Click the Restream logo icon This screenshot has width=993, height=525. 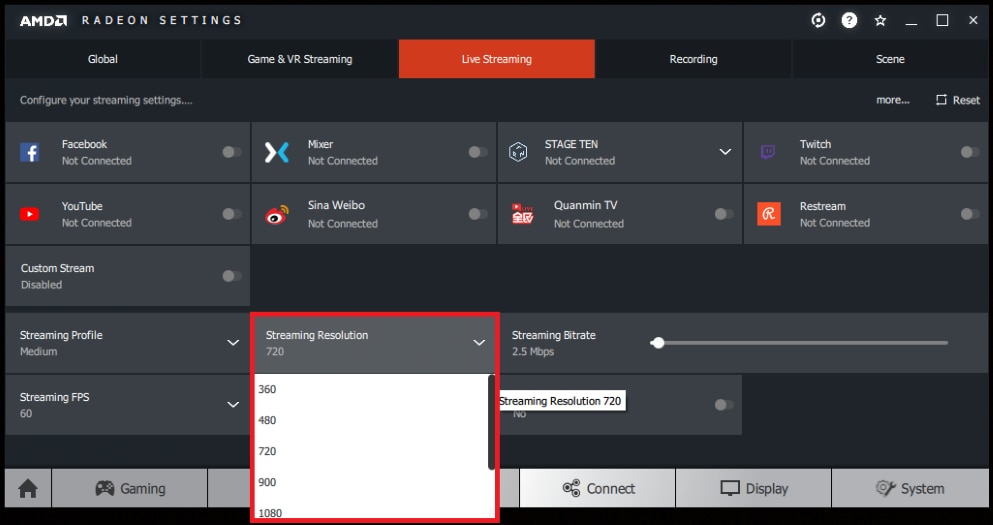(769, 214)
